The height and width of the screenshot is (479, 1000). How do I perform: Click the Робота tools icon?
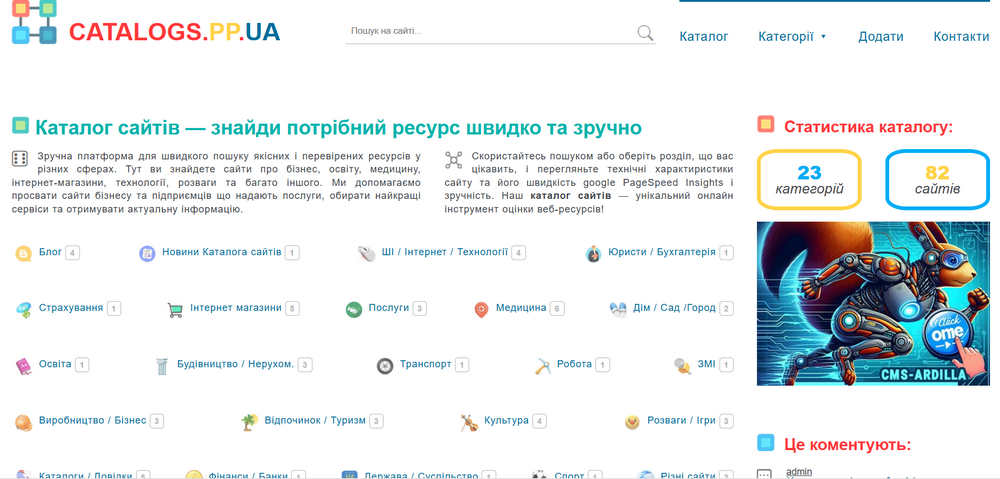(x=542, y=365)
